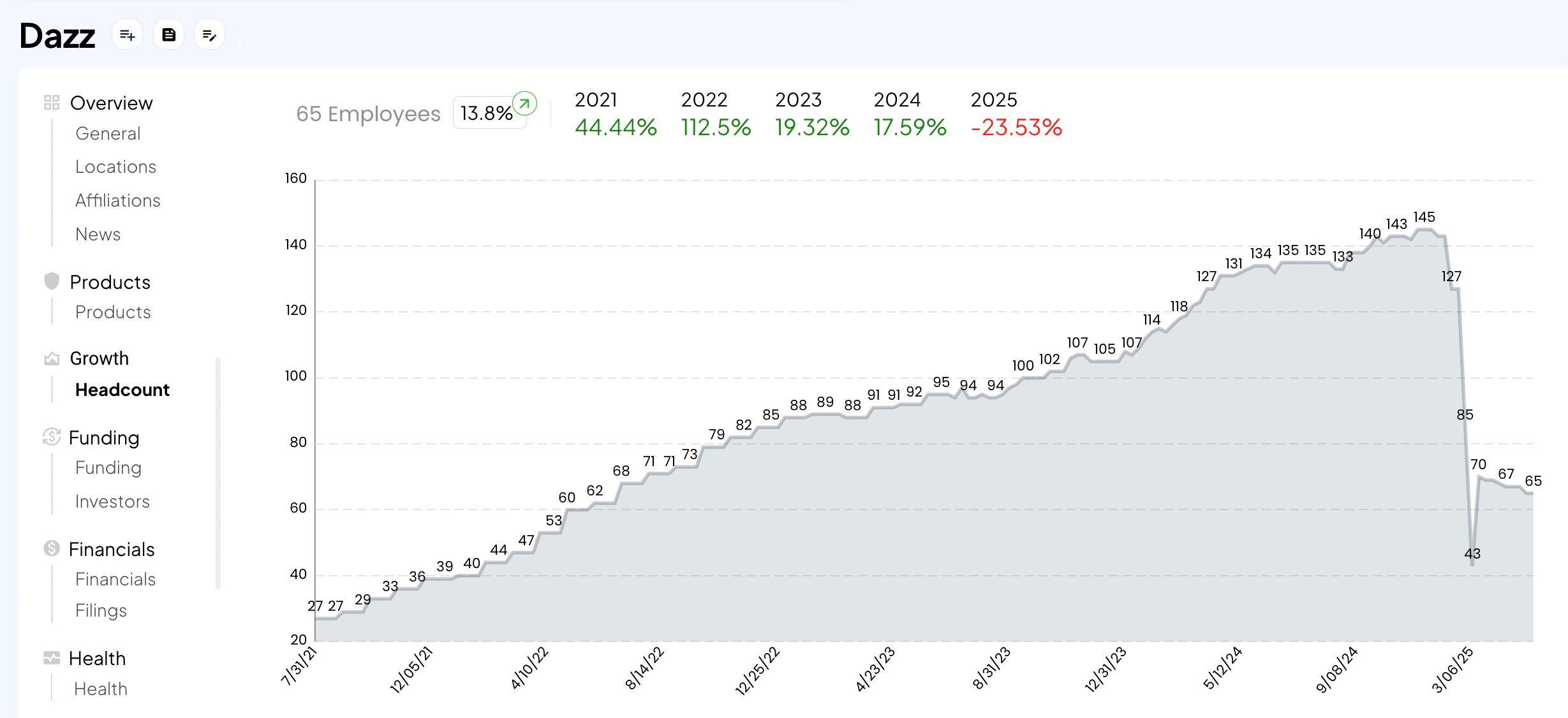Screen dimensions: 1568x718
Task: Click the 12/31/23 date axis label
Action: (1106, 670)
